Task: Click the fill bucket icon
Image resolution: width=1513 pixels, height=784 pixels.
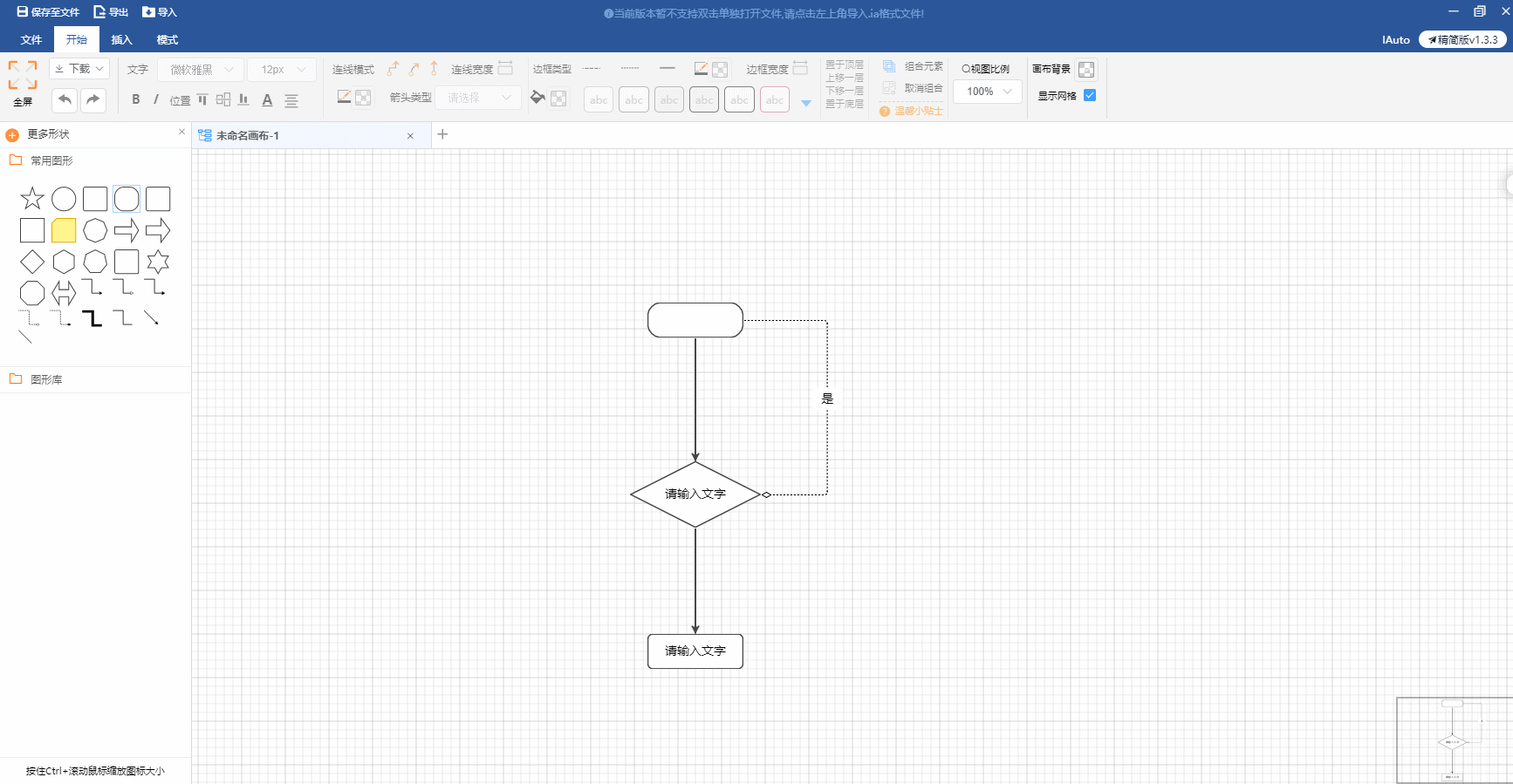Action: 537,98
